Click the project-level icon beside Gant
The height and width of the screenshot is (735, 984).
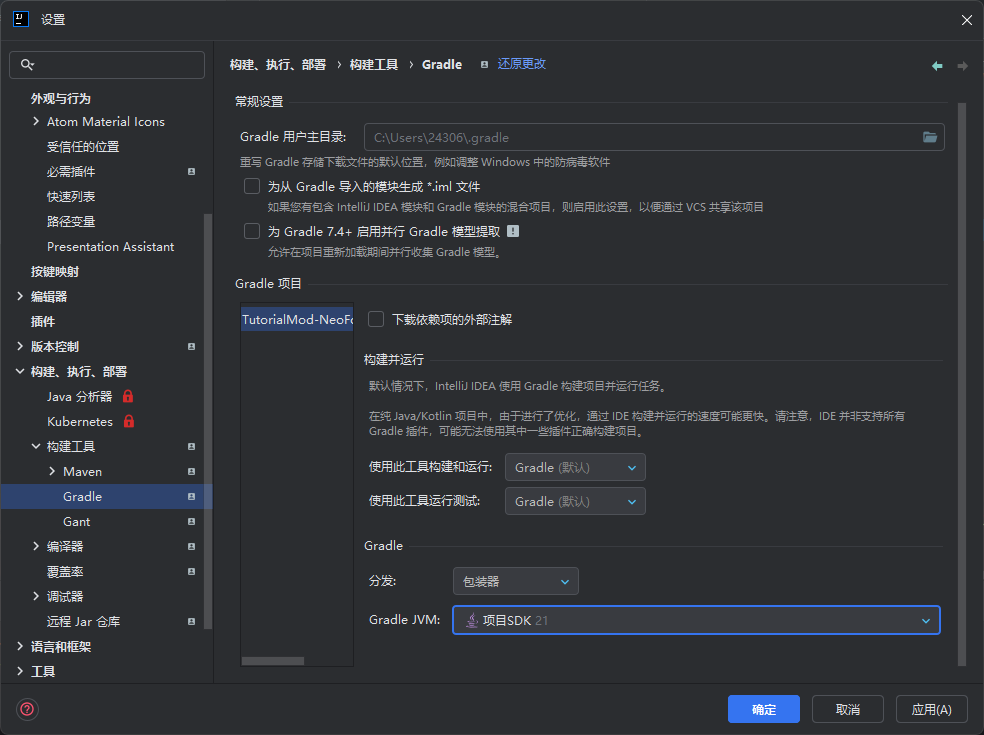pos(191,522)
